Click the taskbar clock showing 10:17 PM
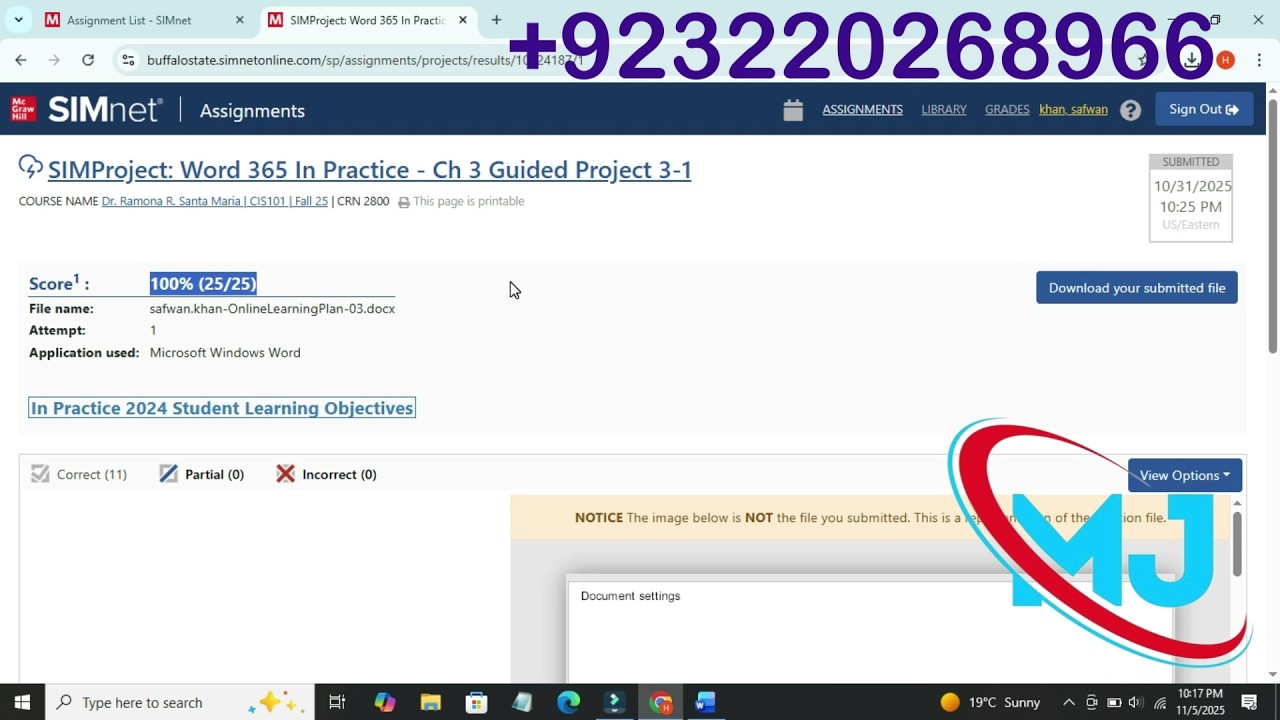Viewport: 1280px width, 720px height. [1200, 702]
